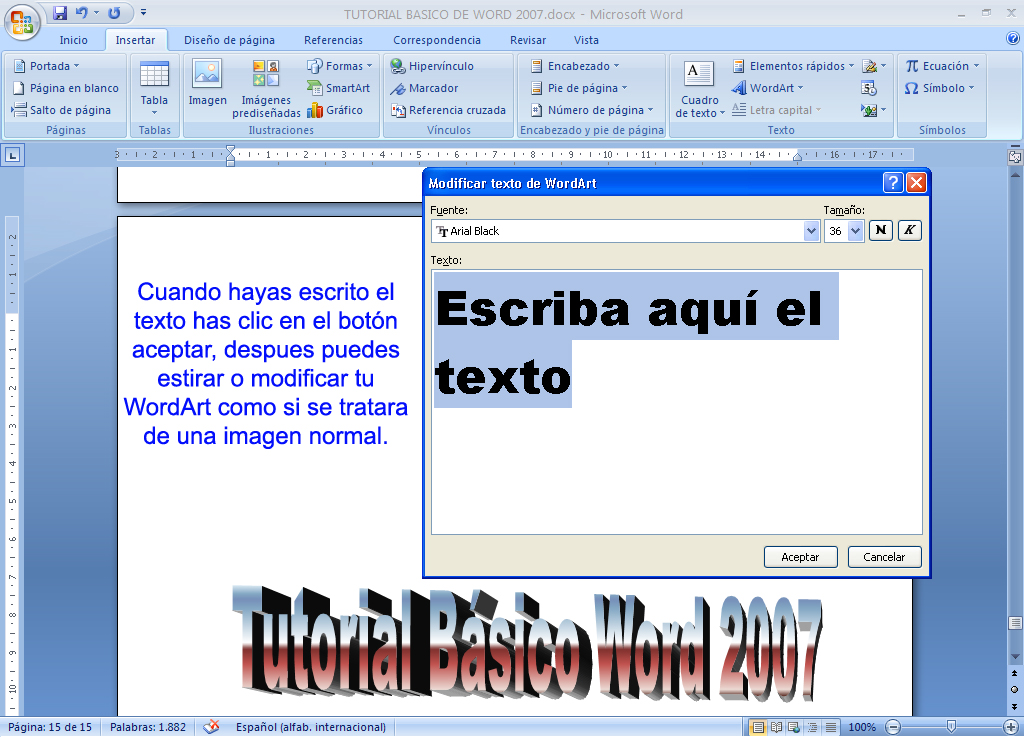Viewport: 1024px width, 737px height.
Task: Insert a Gráfico chart
Action: (x=335, y=110)
